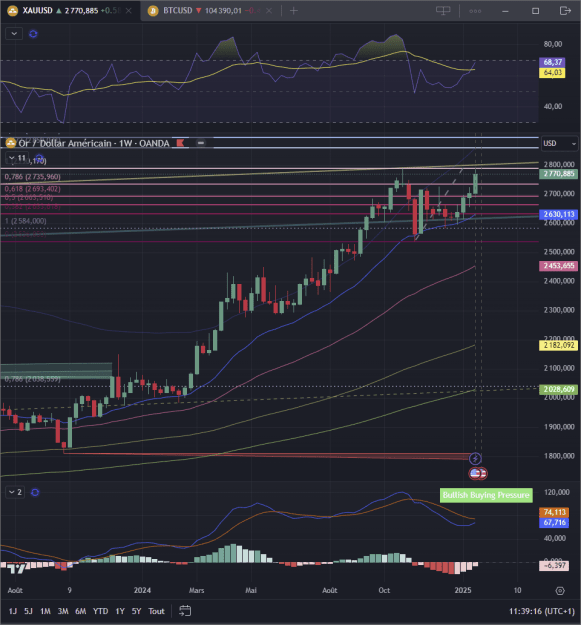Image resolution: width=581 pixels, height=625 pixels.
Task: Open the USD currency dropdown
Action: [559, 143]
